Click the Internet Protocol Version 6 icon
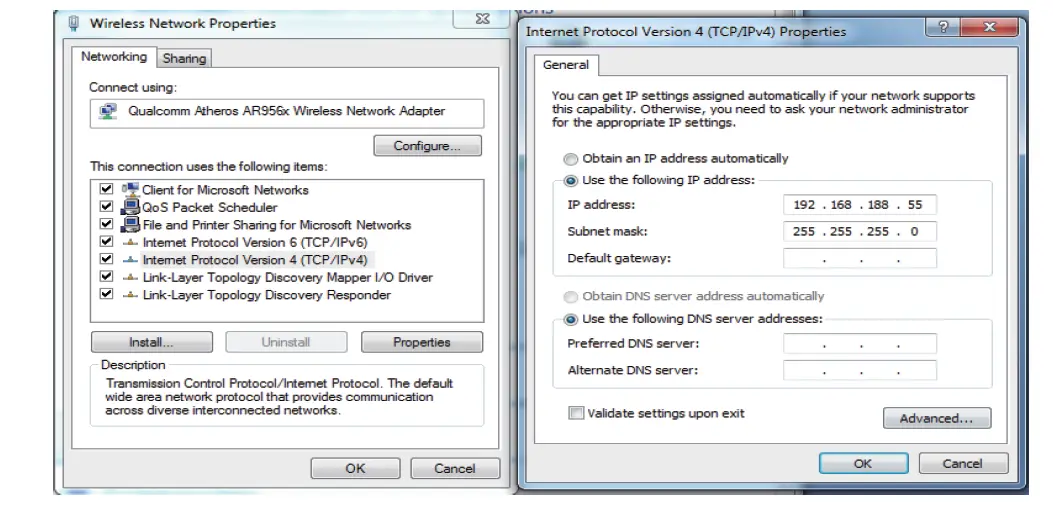Screen dimensions: 1053x505 130,243
